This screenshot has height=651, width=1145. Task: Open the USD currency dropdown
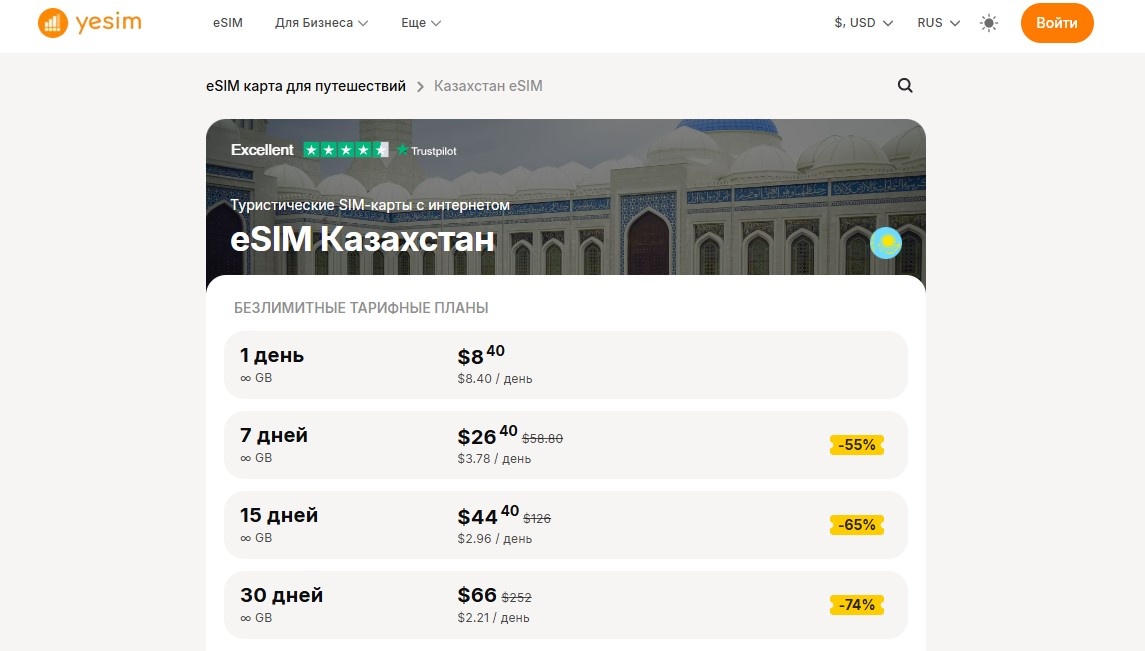coord(862,21)
